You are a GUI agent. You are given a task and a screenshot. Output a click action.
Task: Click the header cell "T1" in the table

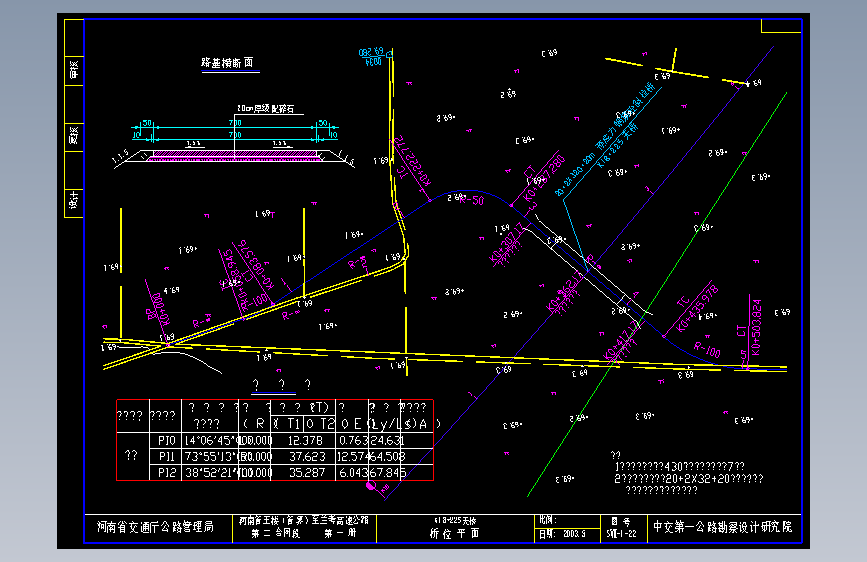(294, 424)
